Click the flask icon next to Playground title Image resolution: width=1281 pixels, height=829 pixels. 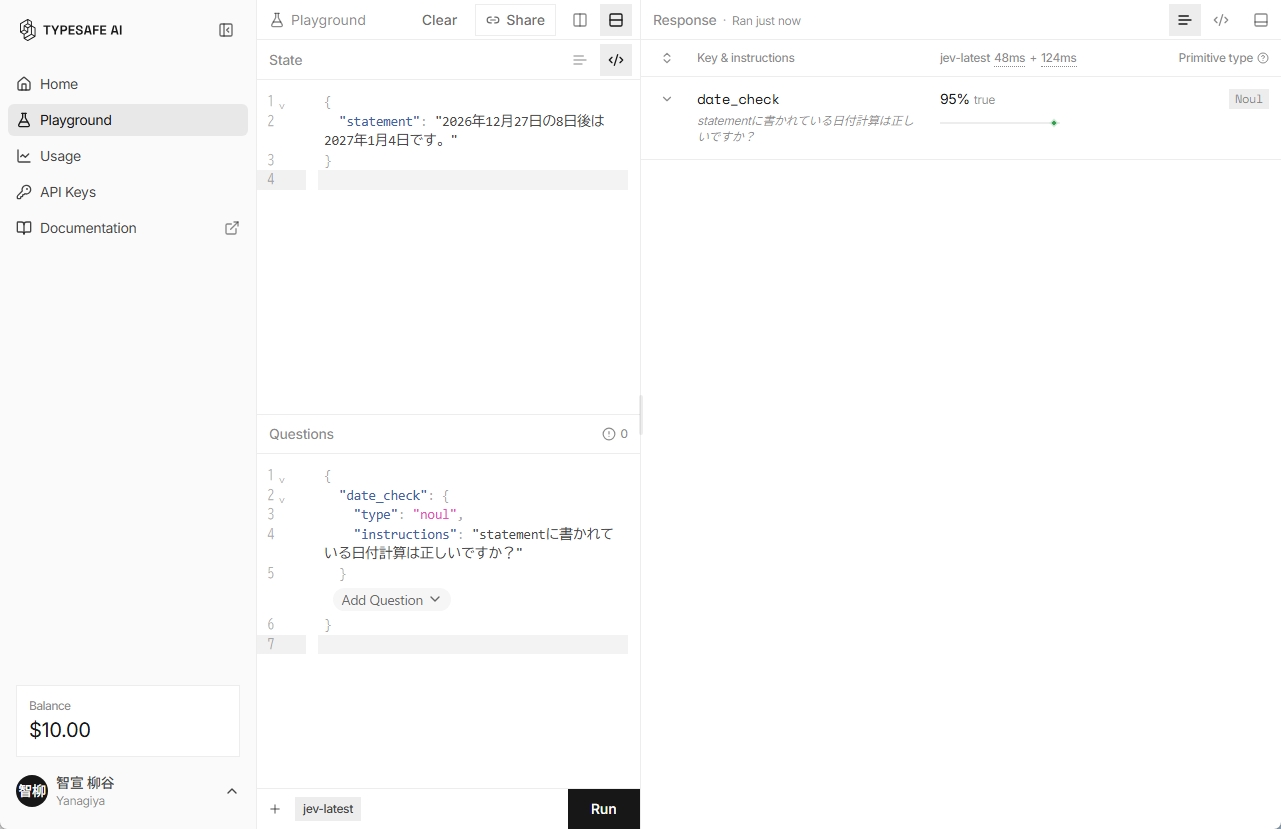tap(277, 20)
